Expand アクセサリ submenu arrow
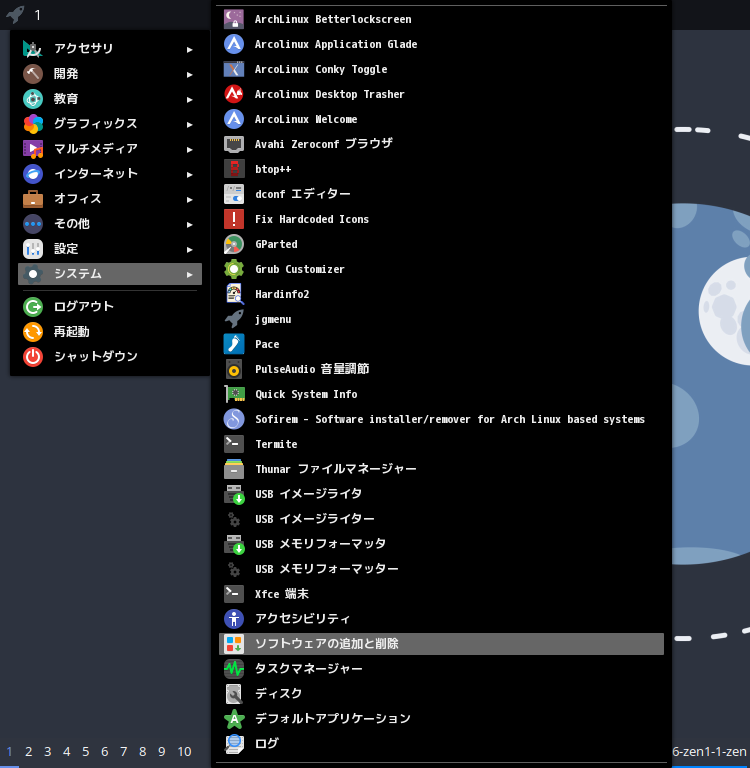The width and height of the screenshot is (750, 768). point(190,49)
